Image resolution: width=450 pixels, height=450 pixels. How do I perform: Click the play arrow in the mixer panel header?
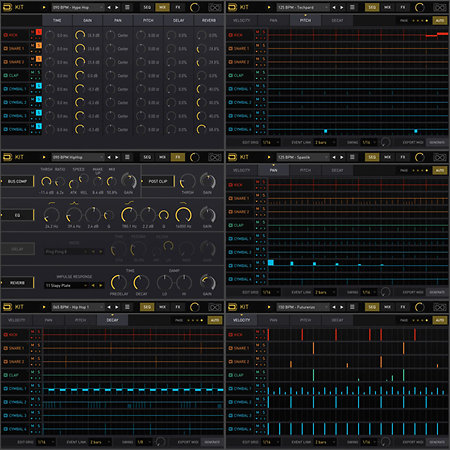tap(44, 7)
